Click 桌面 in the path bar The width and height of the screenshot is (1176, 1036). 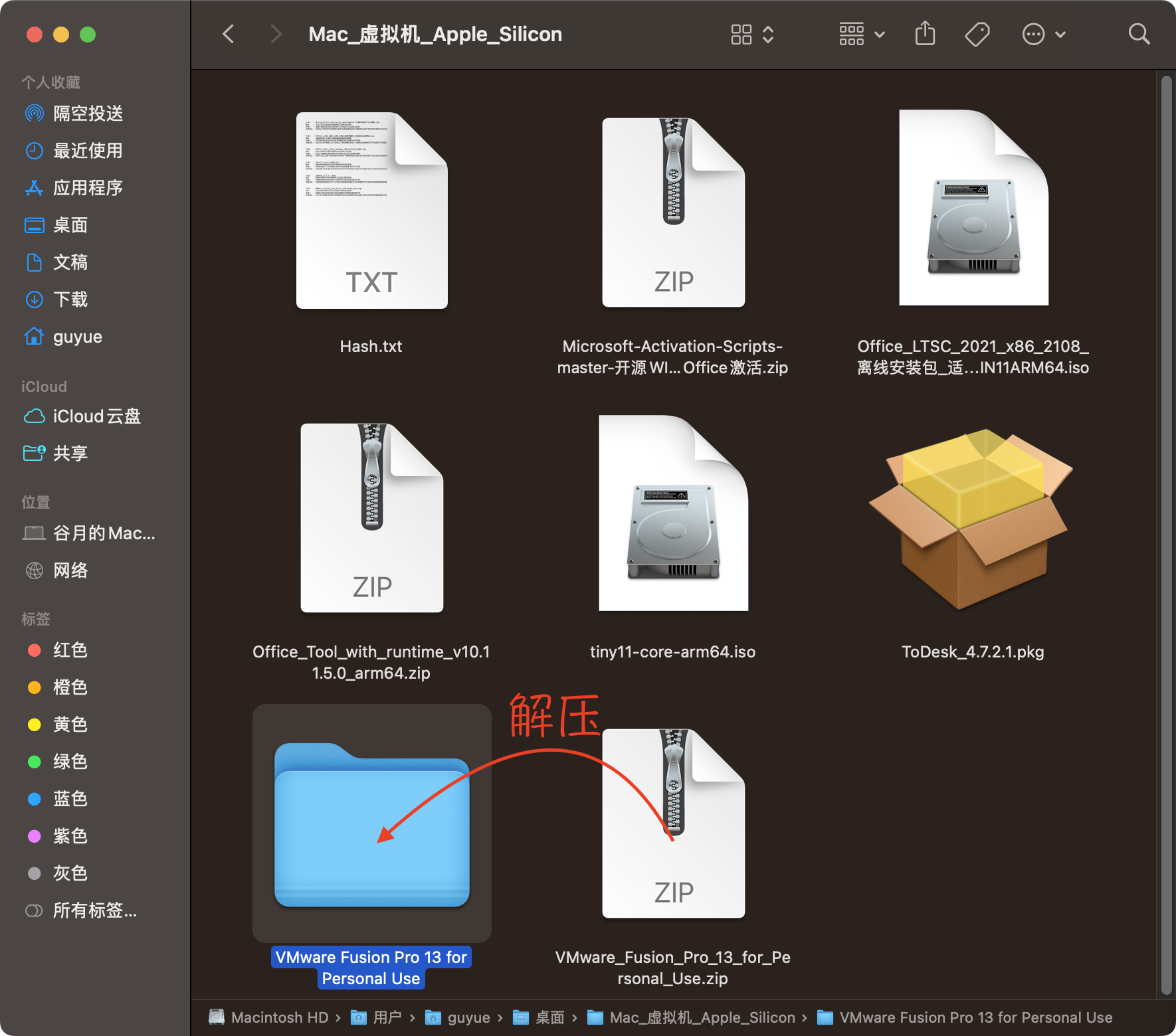pyautogui.click(x=539, y=1017)
